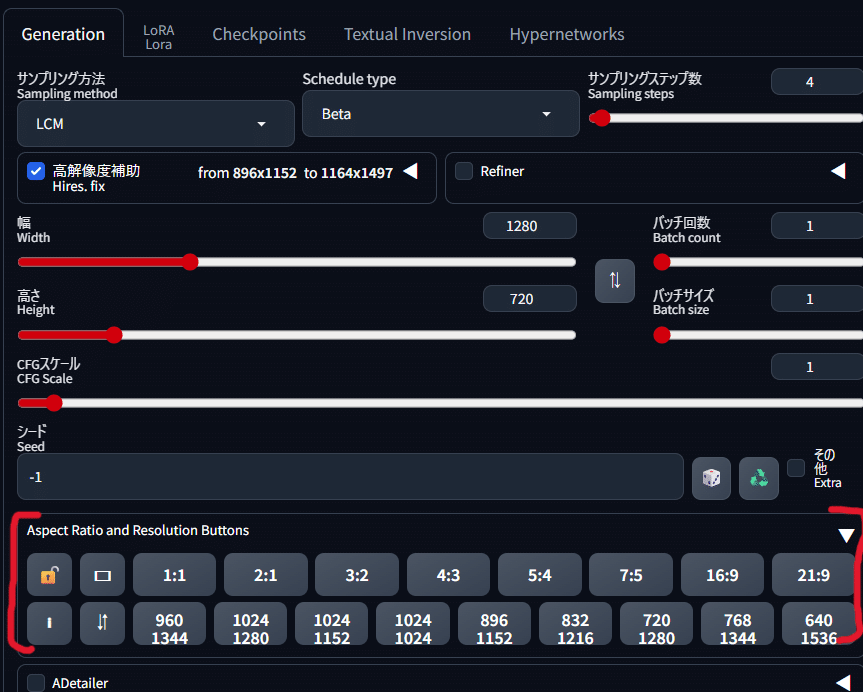Open the Sampling method dropdown showing LCM
The image size is (863, 692).
click(x=155, y=123)
